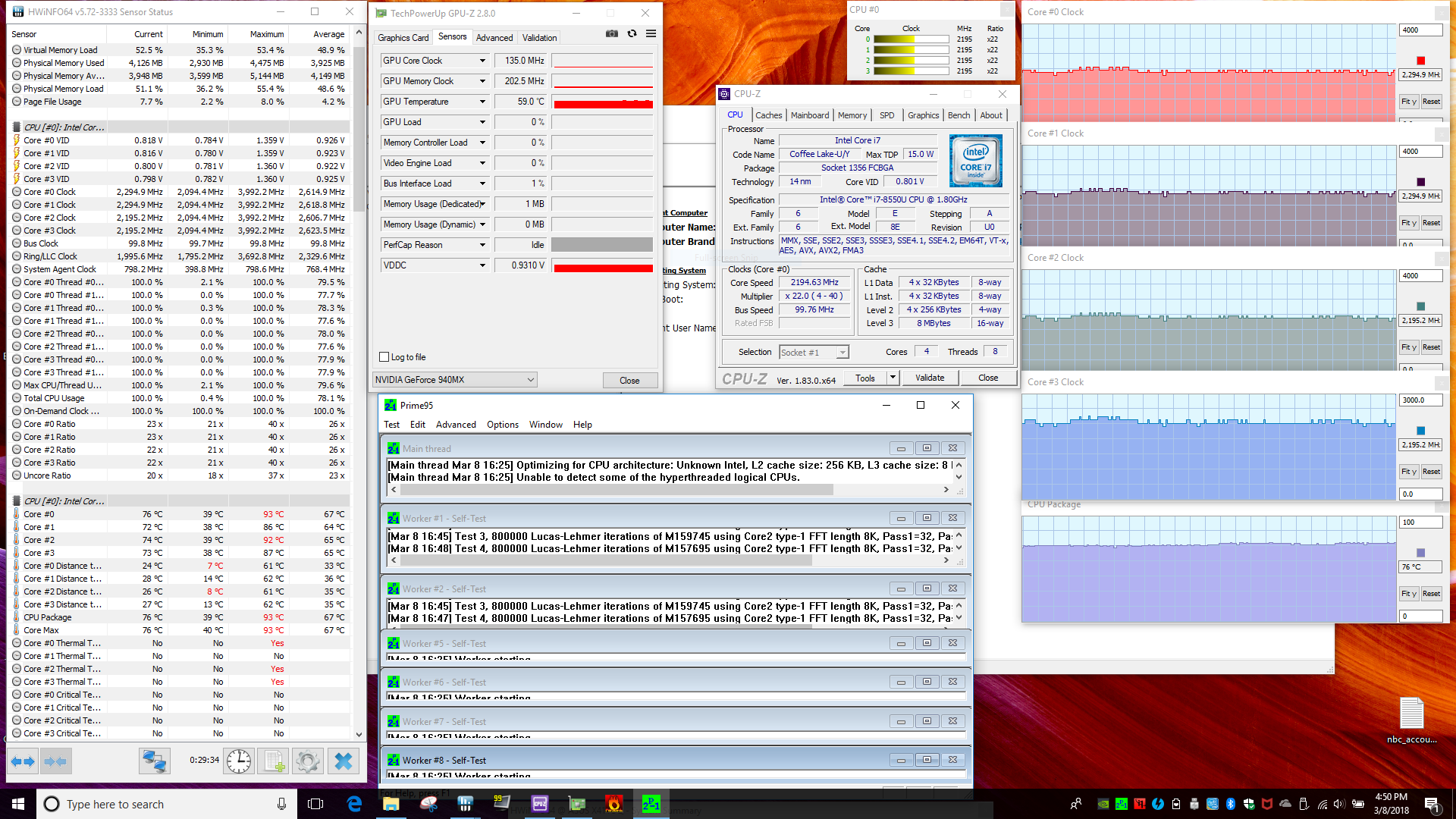Switch to GPU-Z Graphics Card tab
1456x819 pixels.
coord(403,37)
